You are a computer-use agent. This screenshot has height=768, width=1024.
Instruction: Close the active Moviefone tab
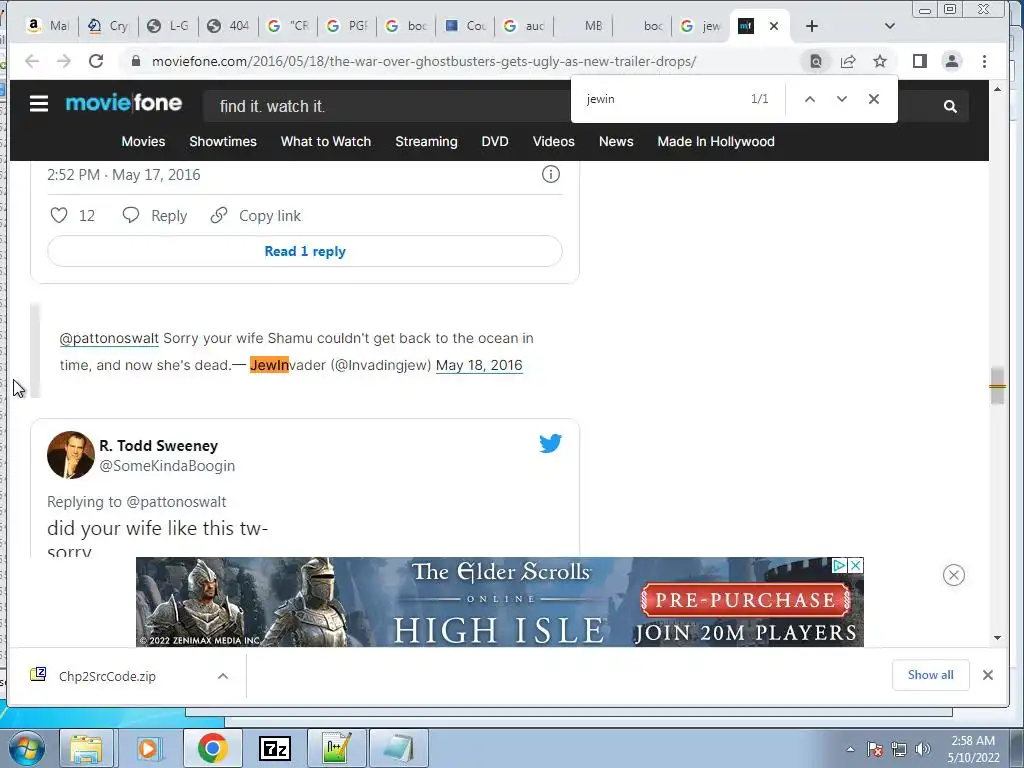click(774, 26)
